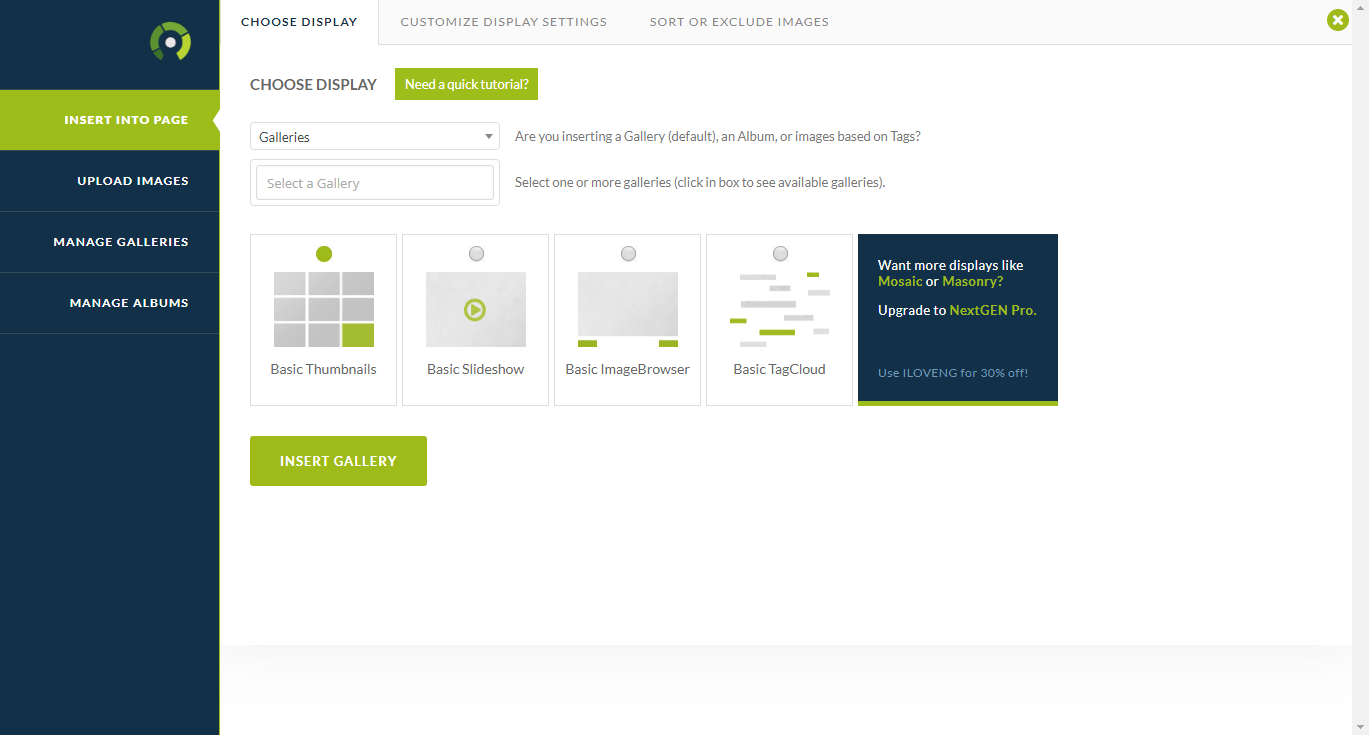
Task: Open Manage Galleries in the sidebar
Action: click(x=121, y=242)
